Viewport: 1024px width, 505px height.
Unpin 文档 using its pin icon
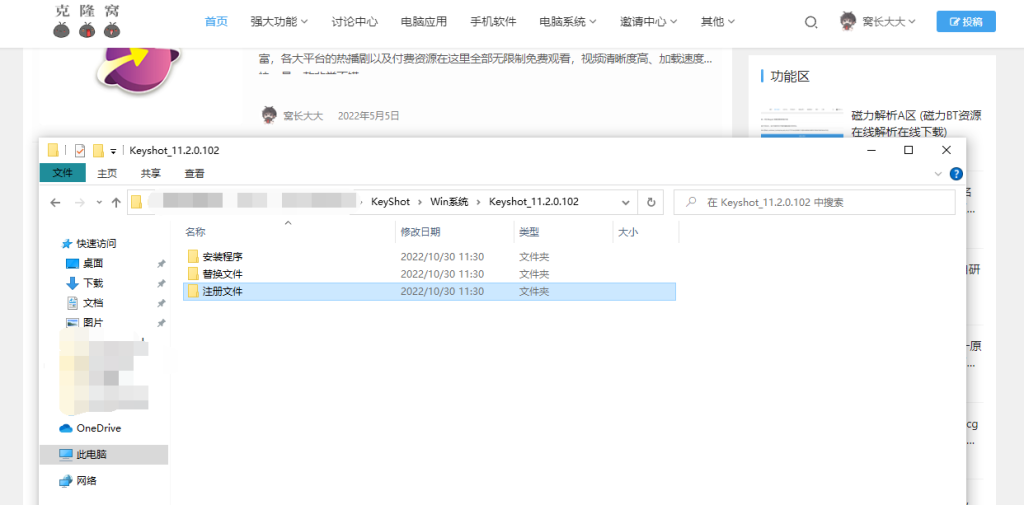click(x=161, y=303)
